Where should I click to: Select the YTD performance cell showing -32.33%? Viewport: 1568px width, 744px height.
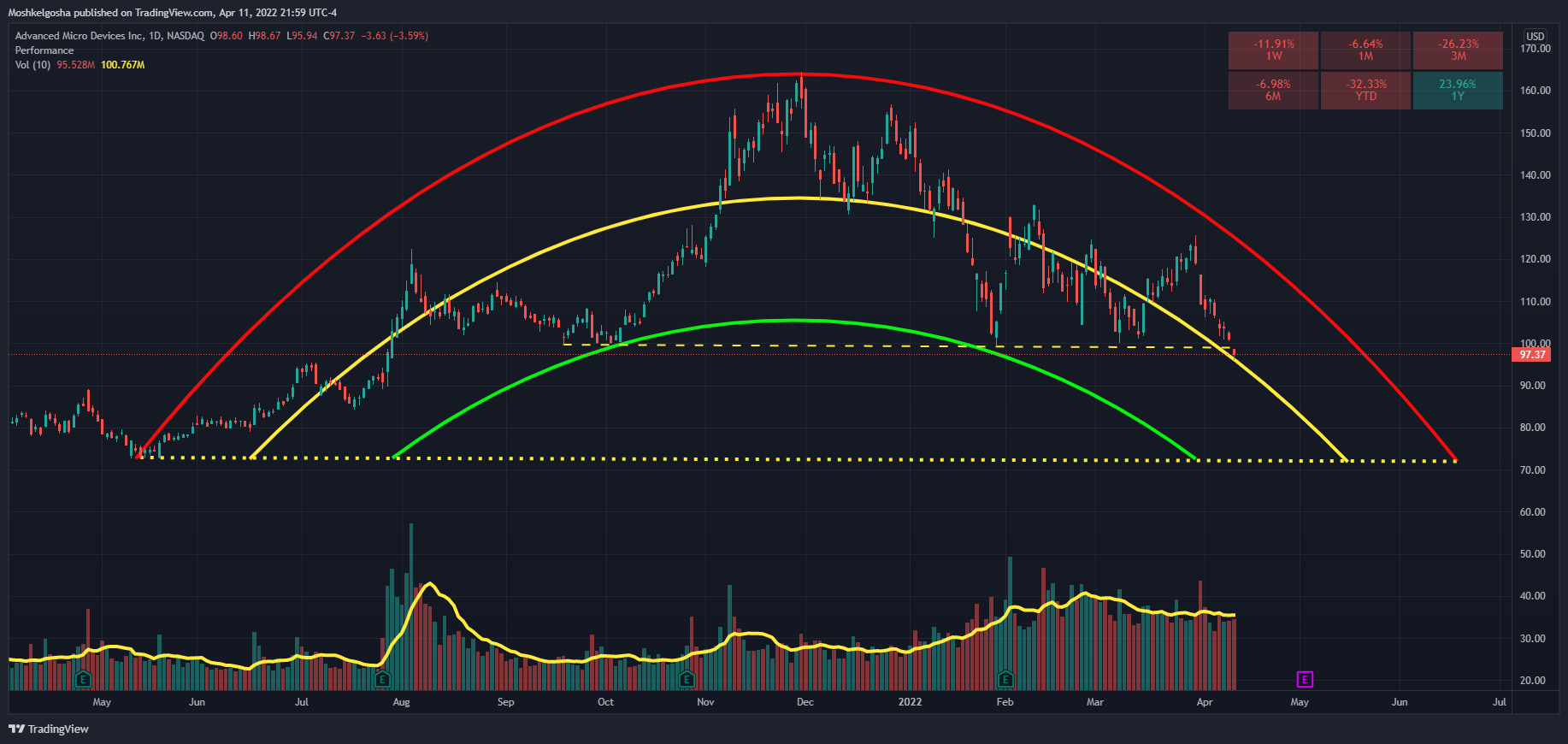(1365, 91)
